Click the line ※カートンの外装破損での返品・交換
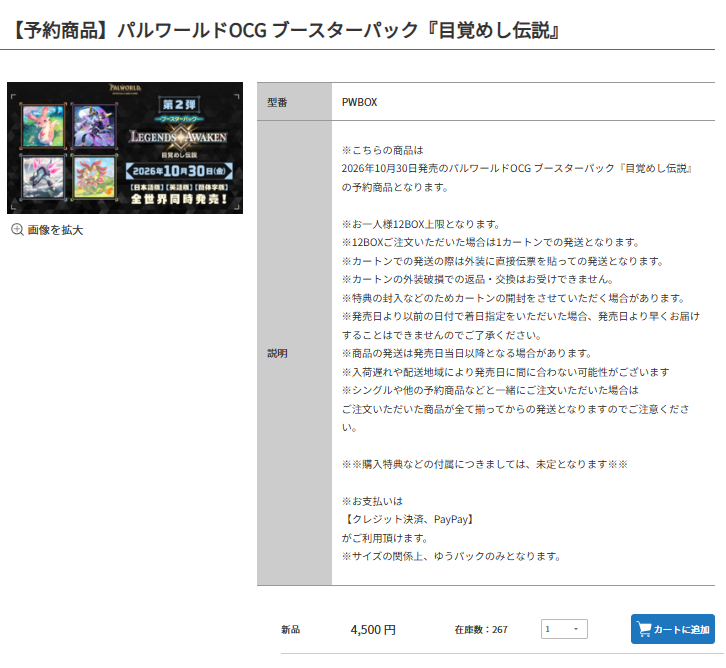This screenshot has height=668, width=726. pyautogui.click(x=478, y=280)
